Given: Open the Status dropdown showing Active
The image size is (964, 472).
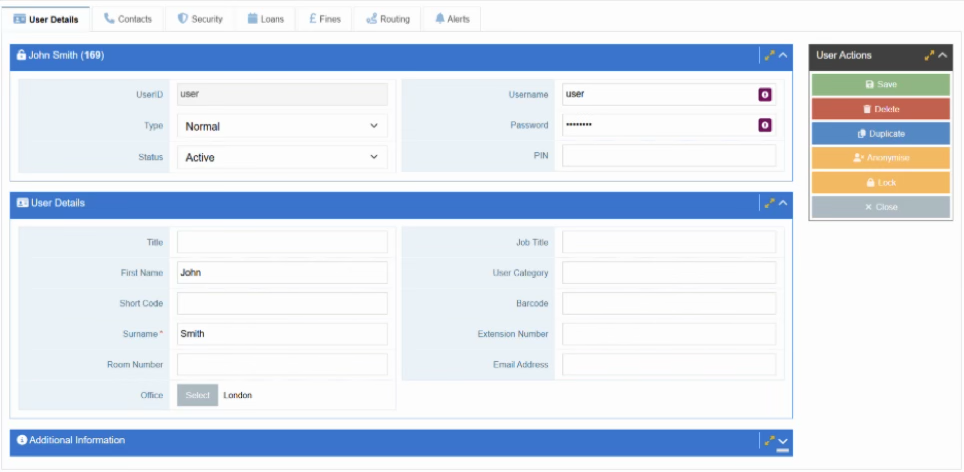Looking at the screenshot, I should click(x=282, y=157).
